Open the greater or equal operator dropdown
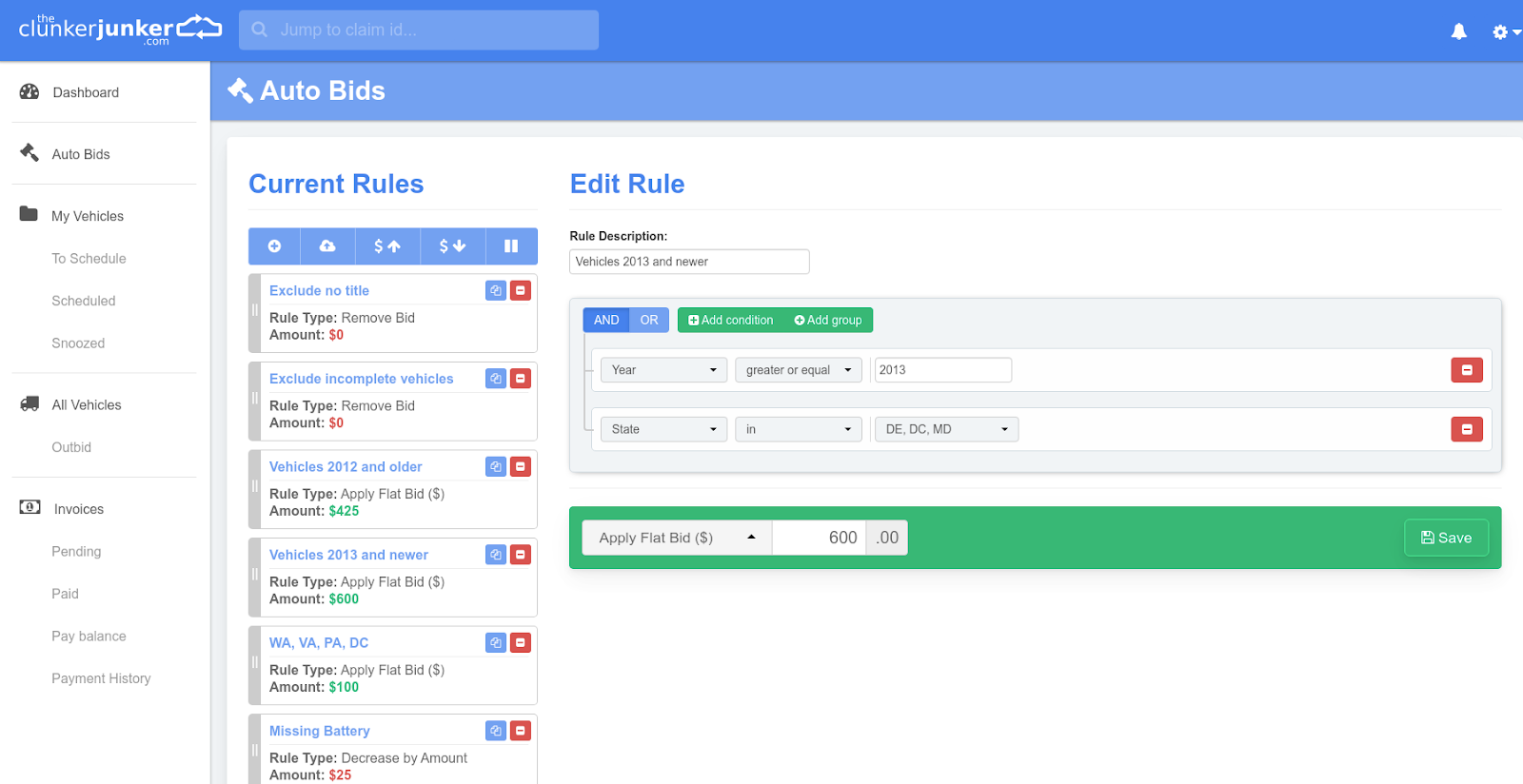This screenshot has height=784, width=1523. 799,370
